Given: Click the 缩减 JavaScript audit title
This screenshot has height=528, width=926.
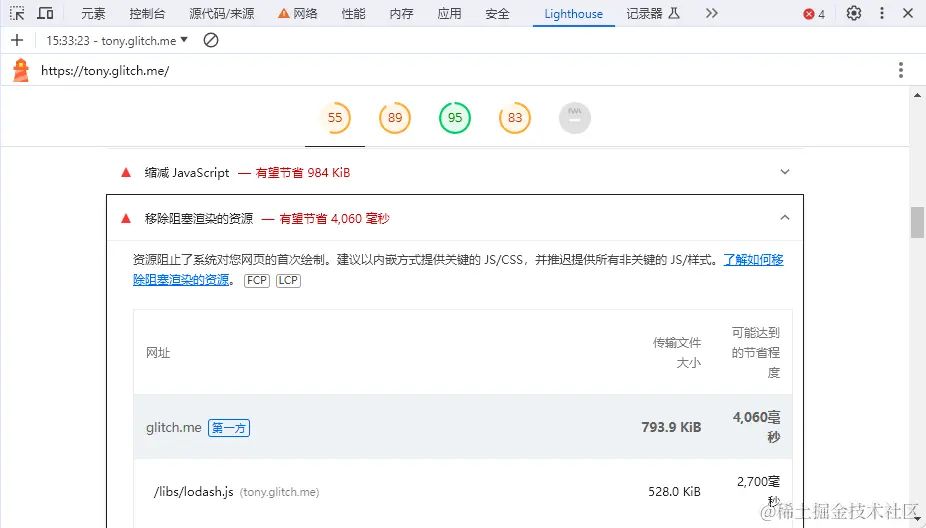Looking at the screenshot, I should pyautogui.click(x=187, y=172).
